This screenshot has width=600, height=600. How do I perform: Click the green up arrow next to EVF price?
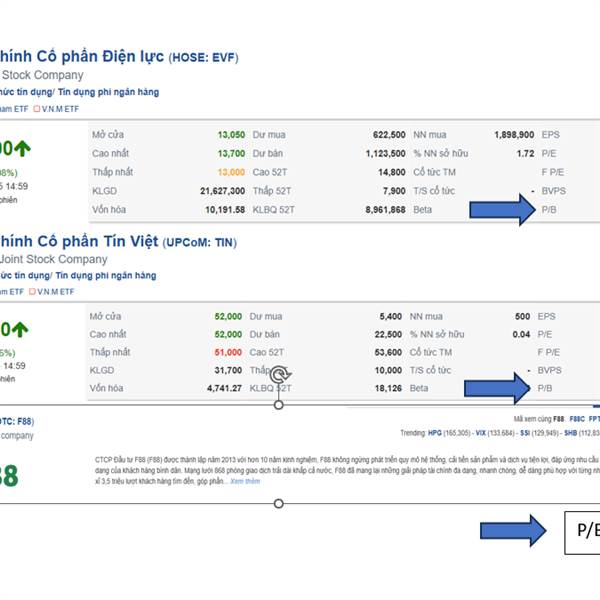23,148
